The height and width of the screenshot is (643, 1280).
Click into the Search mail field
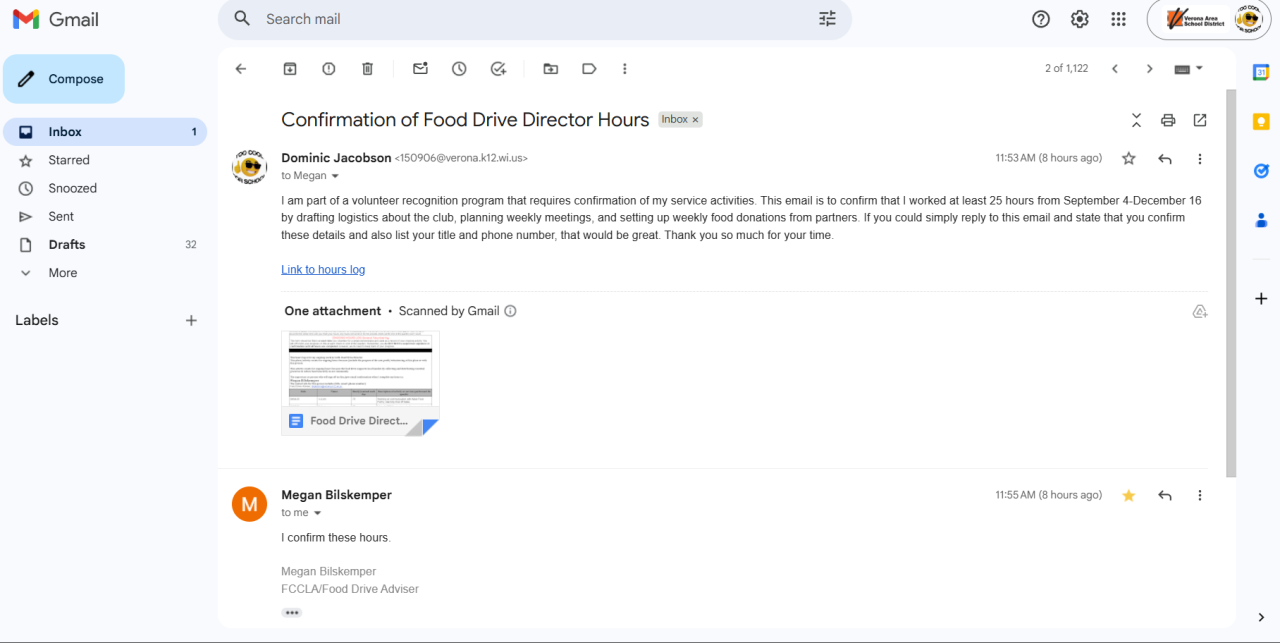click(x=530, y=19)
